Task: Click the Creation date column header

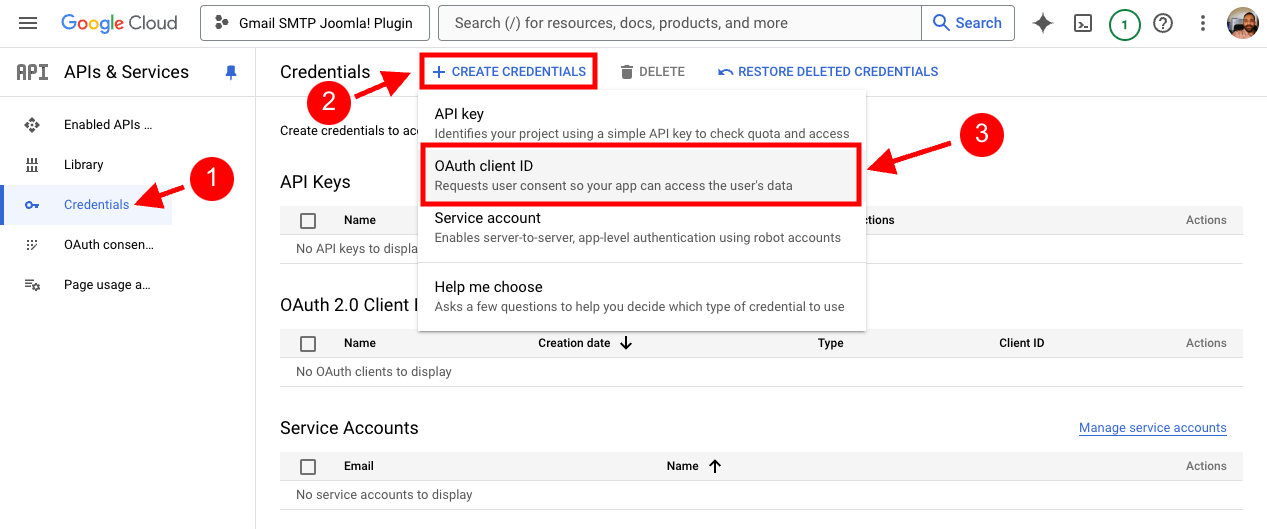Action: (x=574, y=343)
